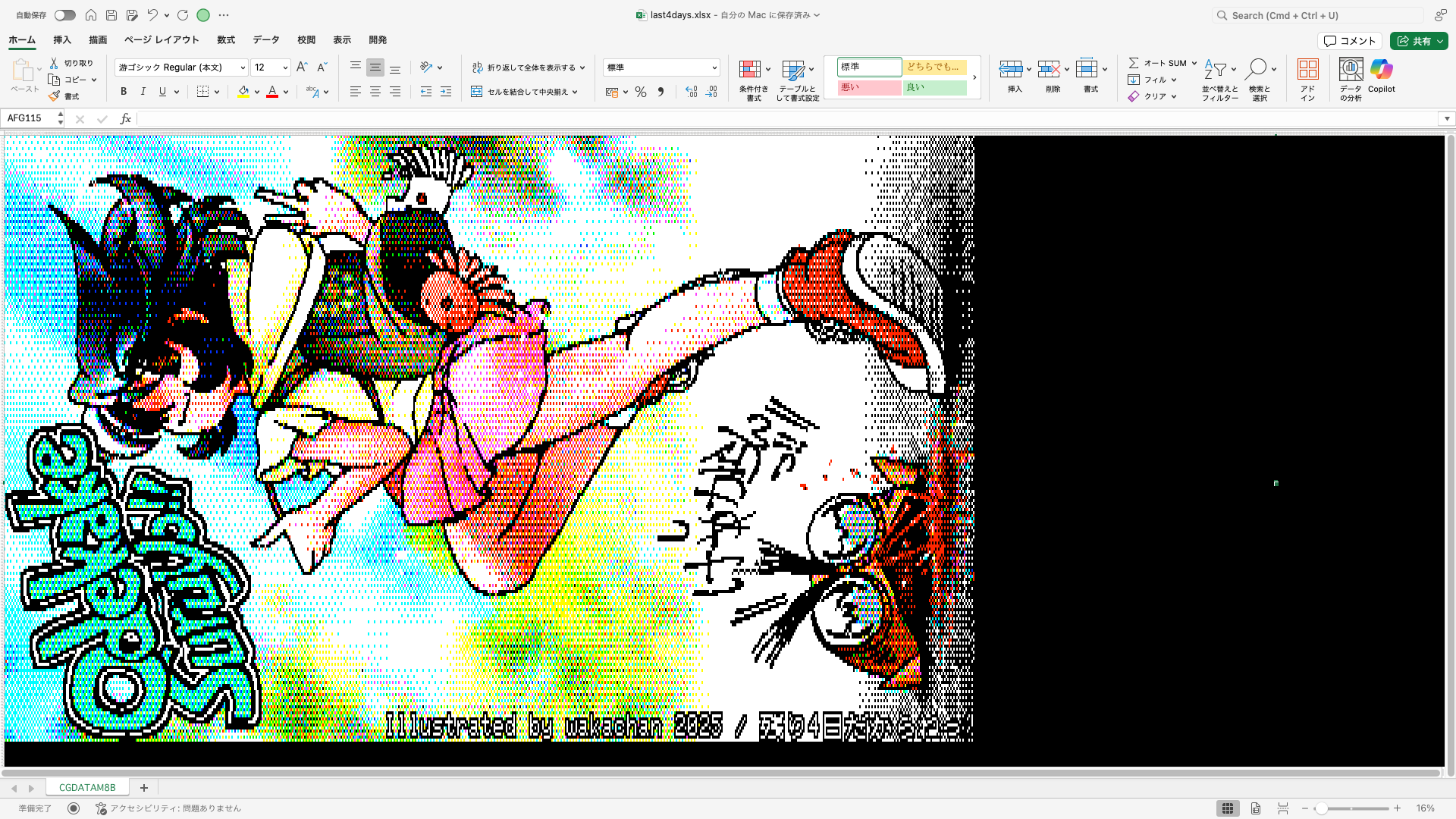This screenshot has width=1456, height=819.
Task: Decrease font size with smaller A icon
Action: 322,67
